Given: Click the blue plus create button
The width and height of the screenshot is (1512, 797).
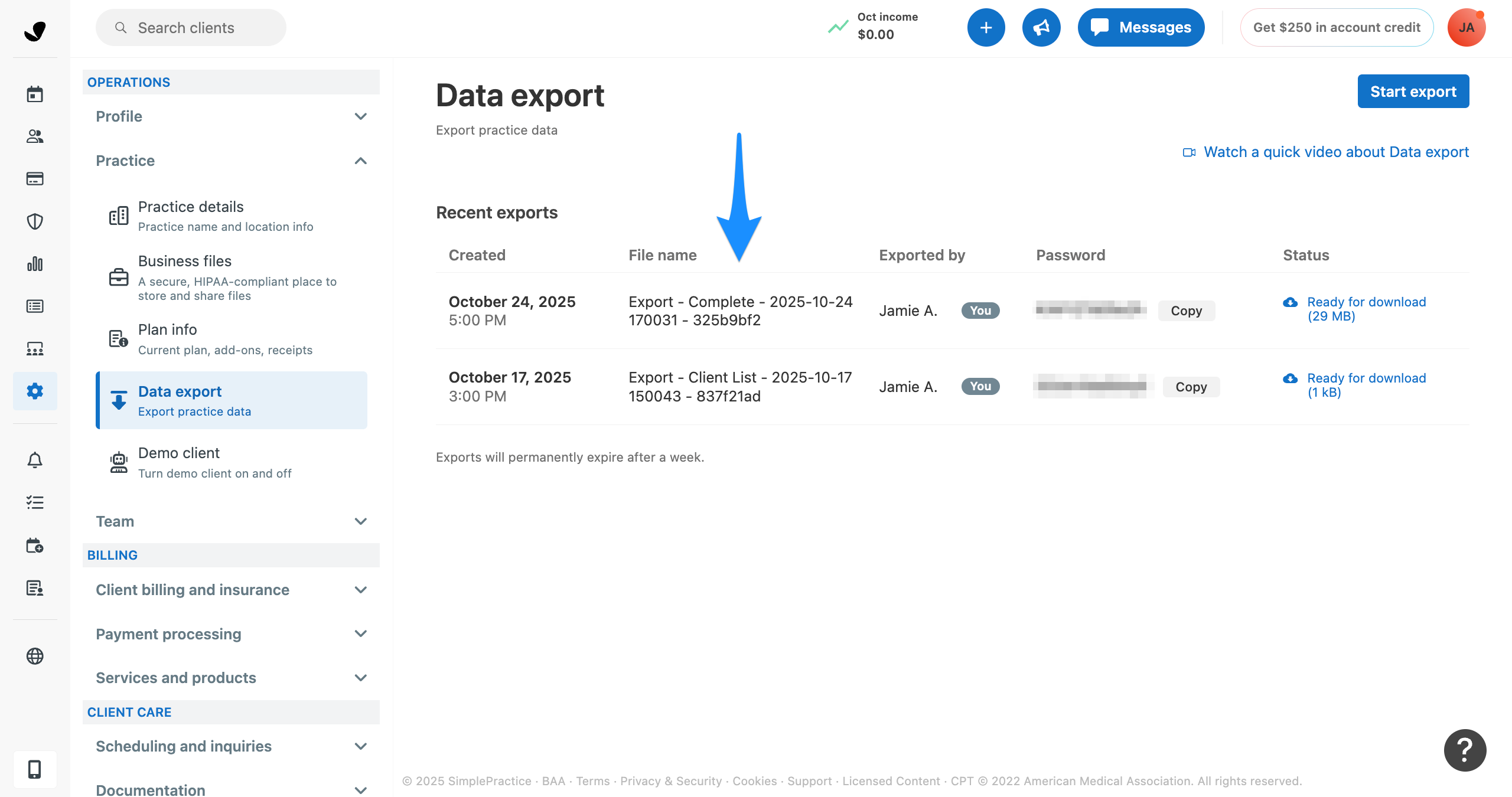Looking at the screenshot, I should point(986,28).
